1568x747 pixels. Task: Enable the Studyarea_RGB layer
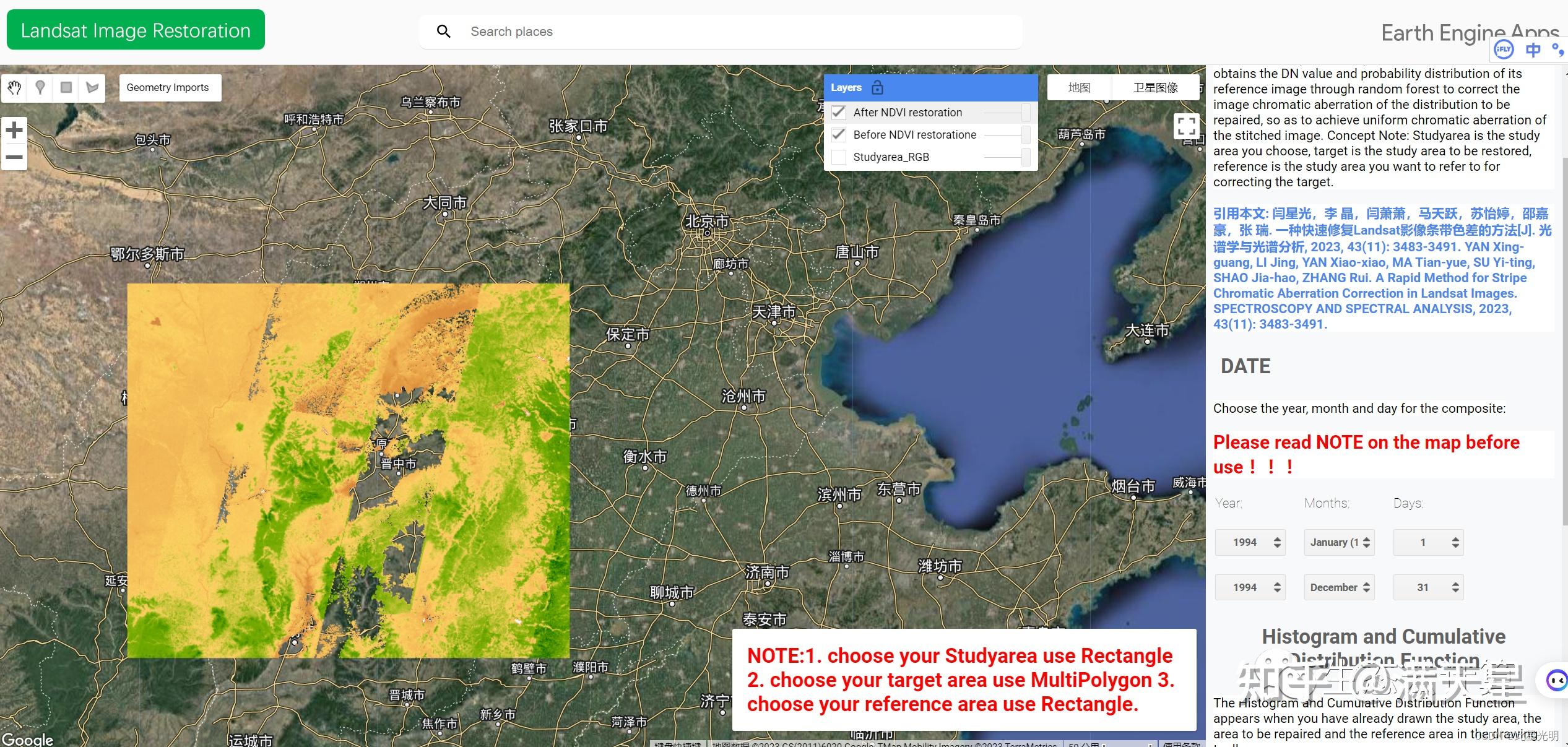coord(839,157)
